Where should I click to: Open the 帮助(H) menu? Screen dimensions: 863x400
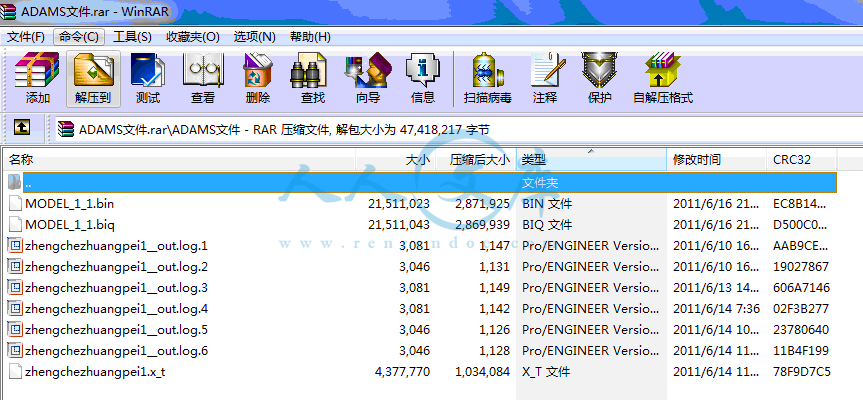[310, 37]
